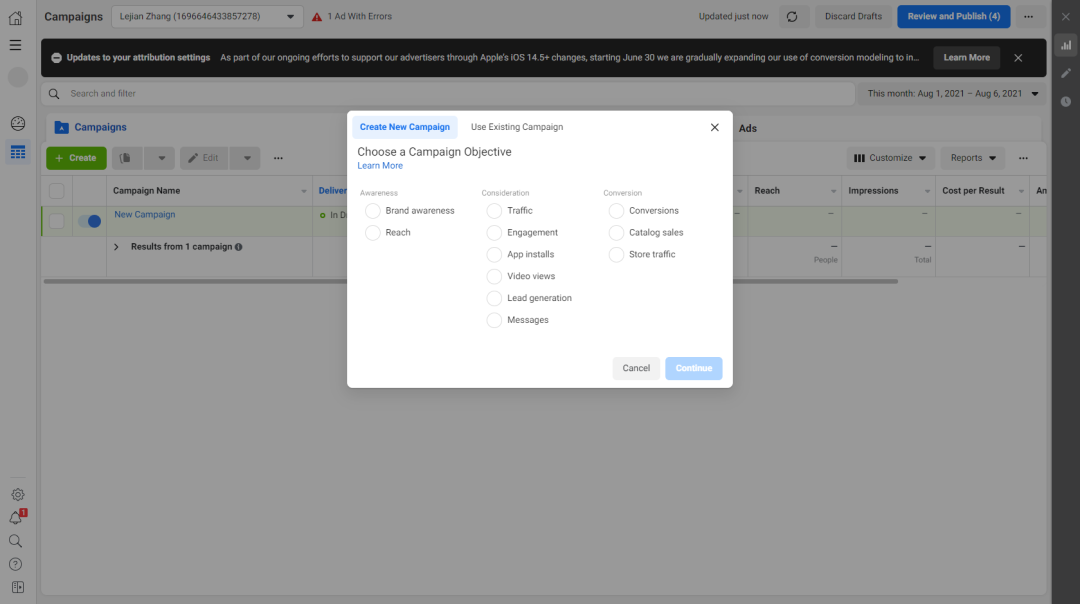Click the profile avatar circle in sidebar
Image resolution: width=1080 pixels, height=604 pixels.
[x=18, y=77]
